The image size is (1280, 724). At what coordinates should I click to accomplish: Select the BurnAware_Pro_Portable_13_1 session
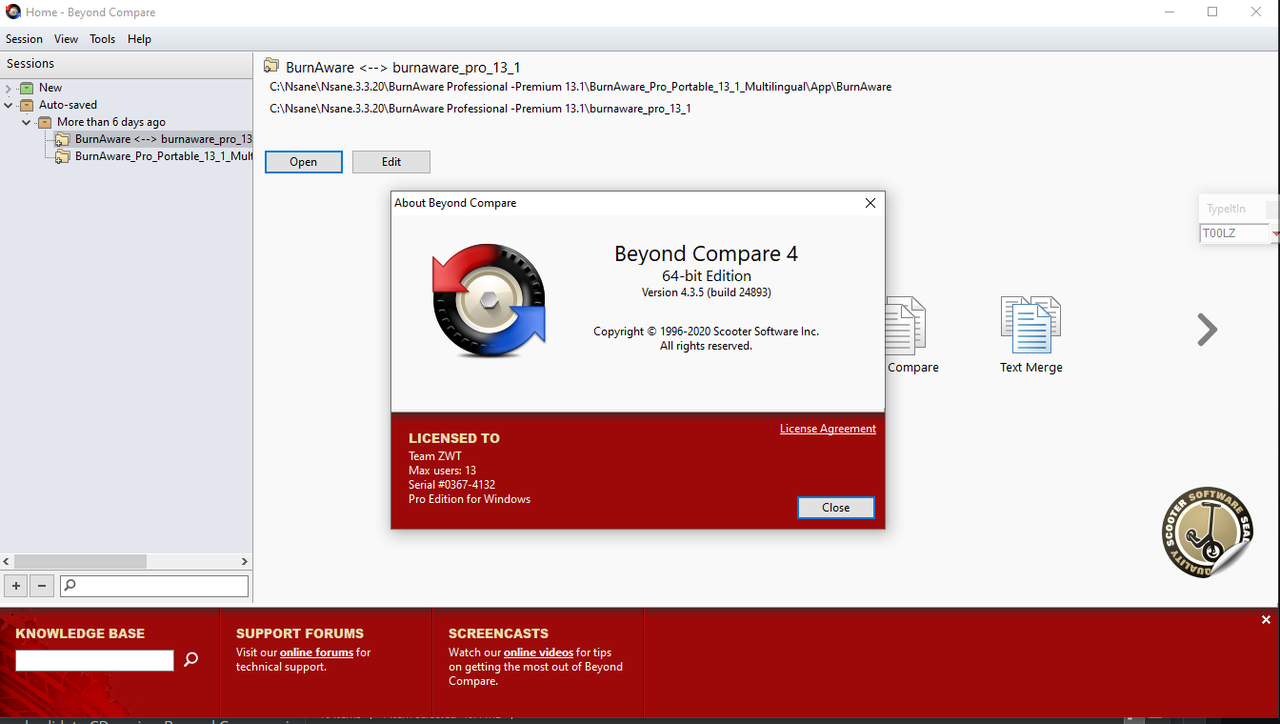163,156
